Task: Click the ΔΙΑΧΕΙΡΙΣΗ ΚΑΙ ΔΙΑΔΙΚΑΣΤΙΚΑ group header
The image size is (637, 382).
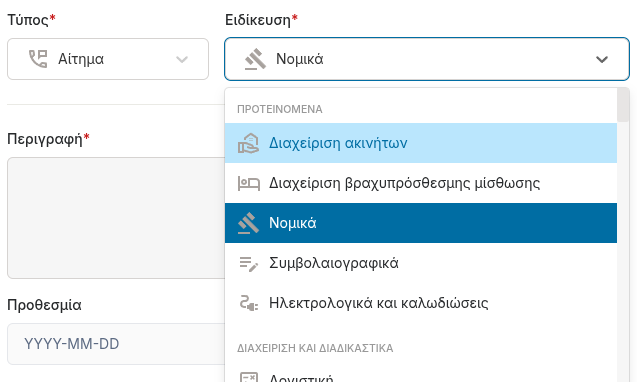Action: [315, 348]
